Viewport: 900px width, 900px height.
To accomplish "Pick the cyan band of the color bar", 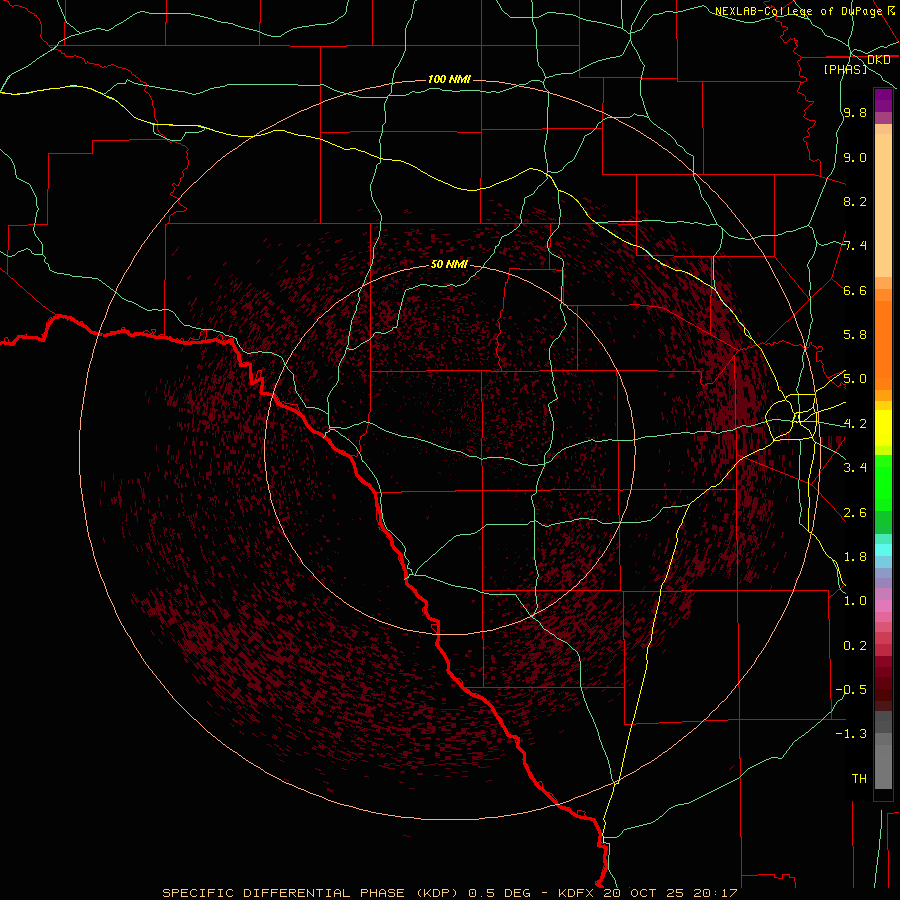I will click(883, 550).
